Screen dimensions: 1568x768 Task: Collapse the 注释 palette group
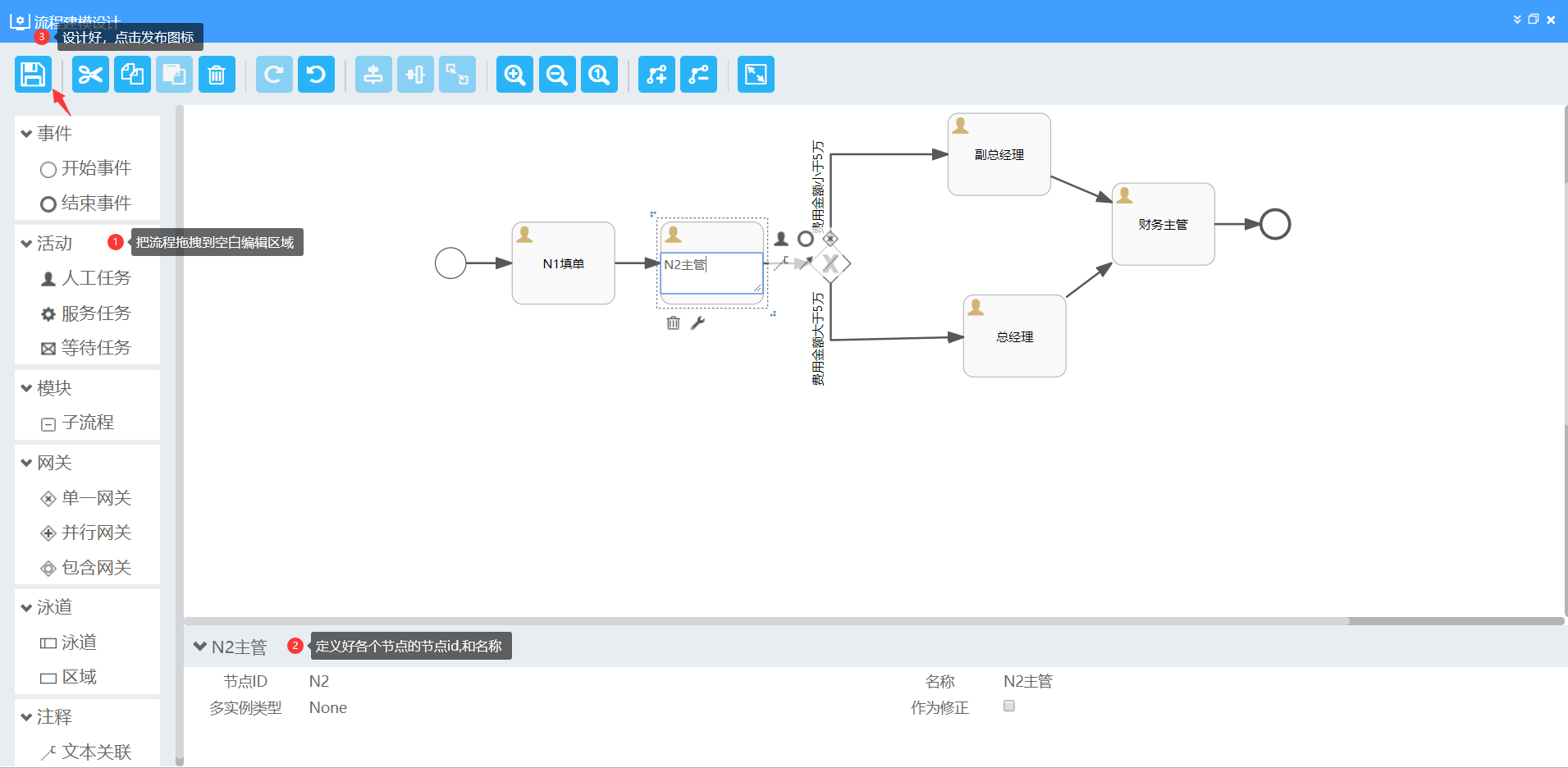click(27, 717)
